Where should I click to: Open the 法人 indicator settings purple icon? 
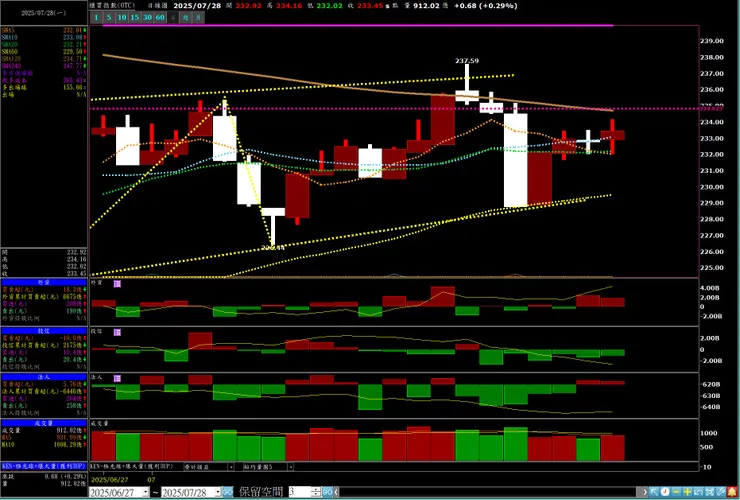(117, 379)
